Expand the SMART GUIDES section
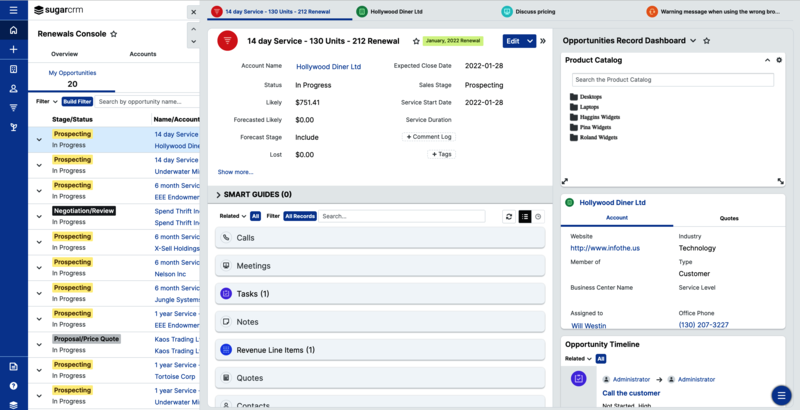Screen dimensions: 800x410 click(219, 194)
